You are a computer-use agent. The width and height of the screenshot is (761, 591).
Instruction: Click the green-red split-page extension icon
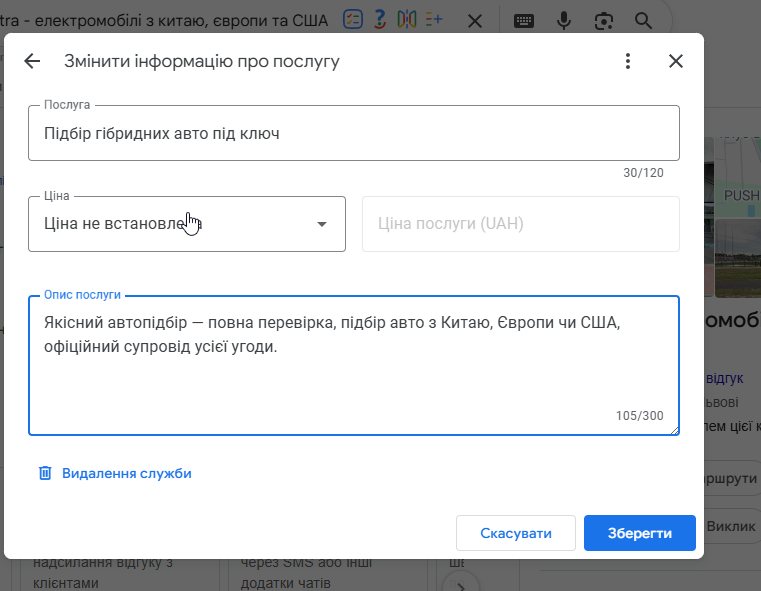407,19
